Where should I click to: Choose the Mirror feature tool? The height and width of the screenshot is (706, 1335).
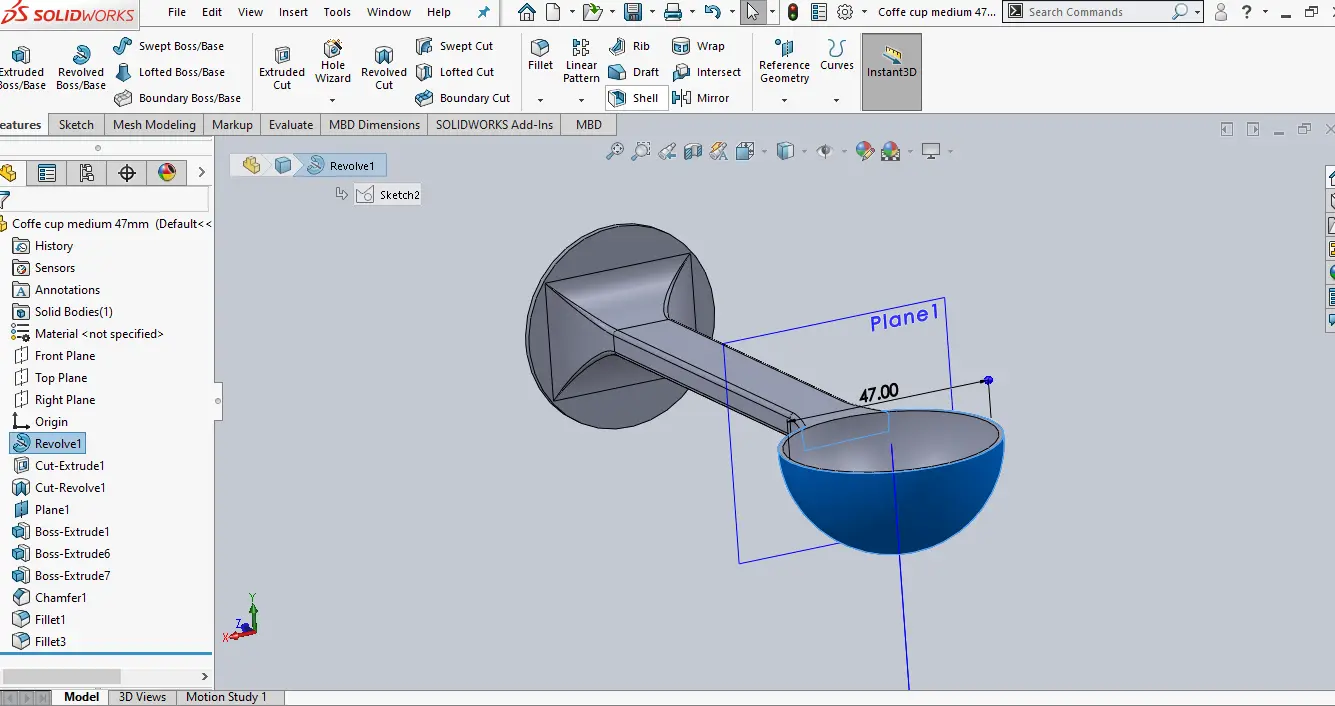coord(702,98)
